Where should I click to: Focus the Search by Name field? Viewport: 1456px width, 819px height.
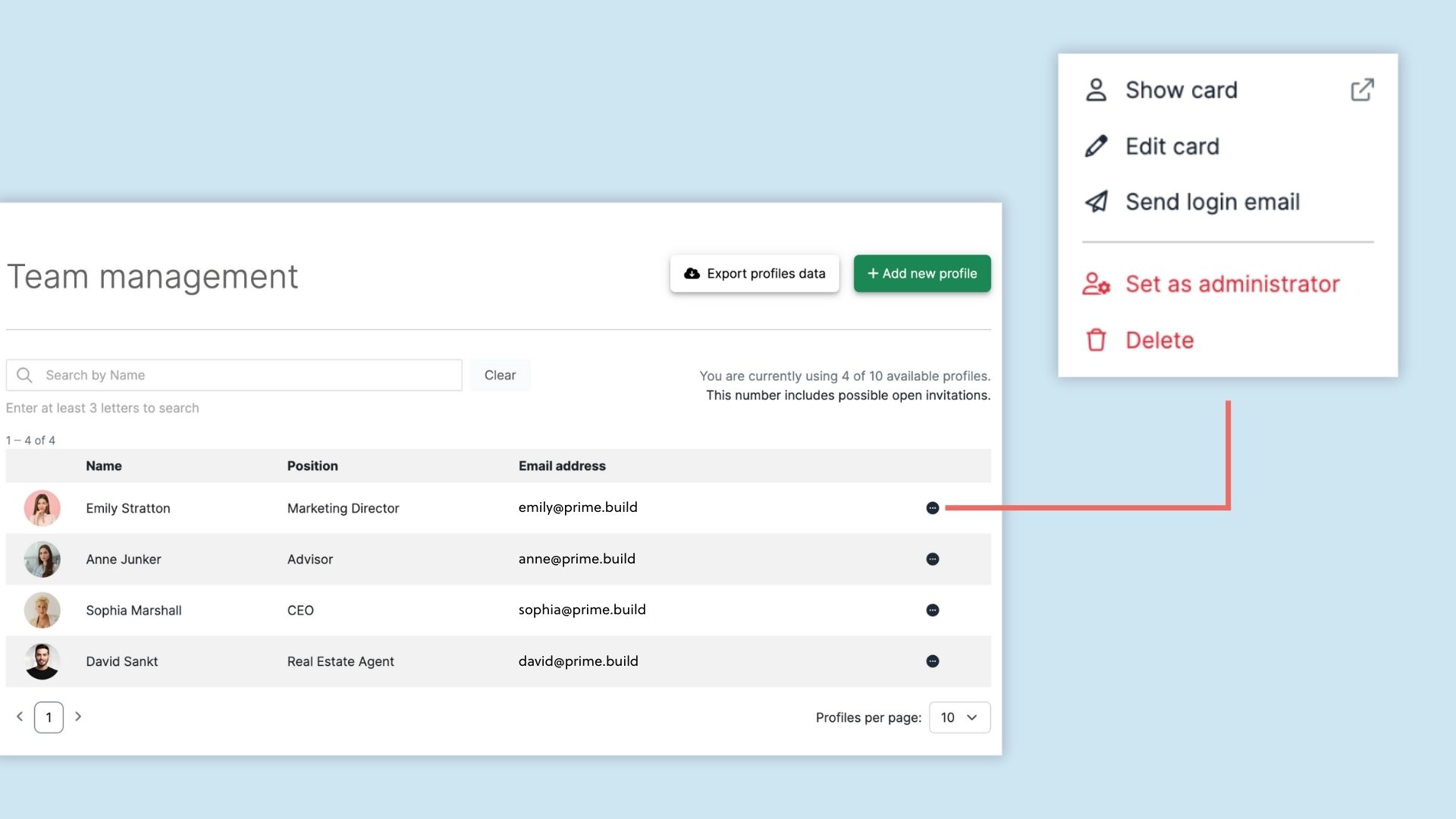[234, 375]
